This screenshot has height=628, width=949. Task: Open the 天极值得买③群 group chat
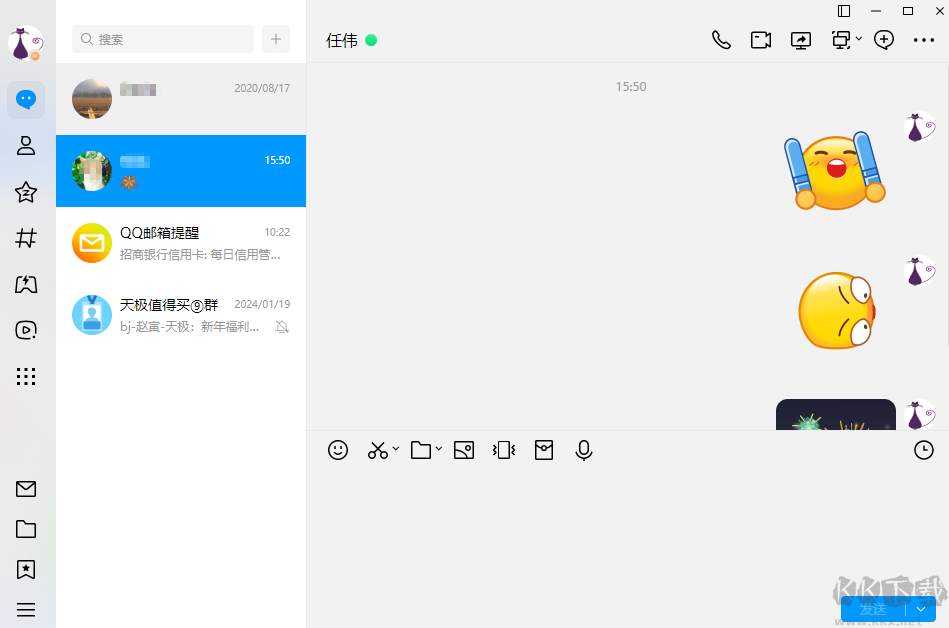(x=180, y=314)
